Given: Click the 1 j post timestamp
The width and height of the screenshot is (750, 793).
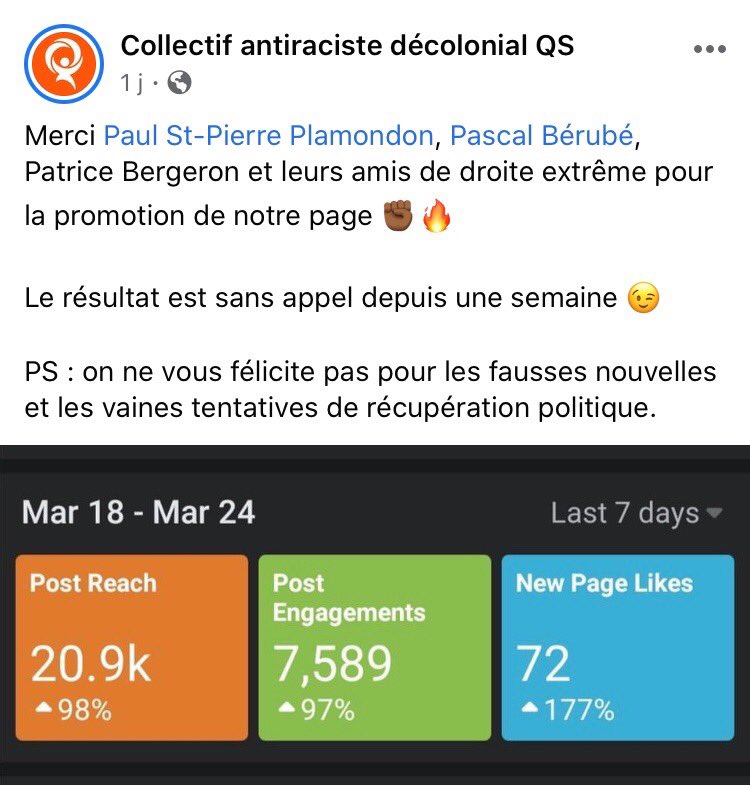Looking at the screenshot, I should [131, 84].
